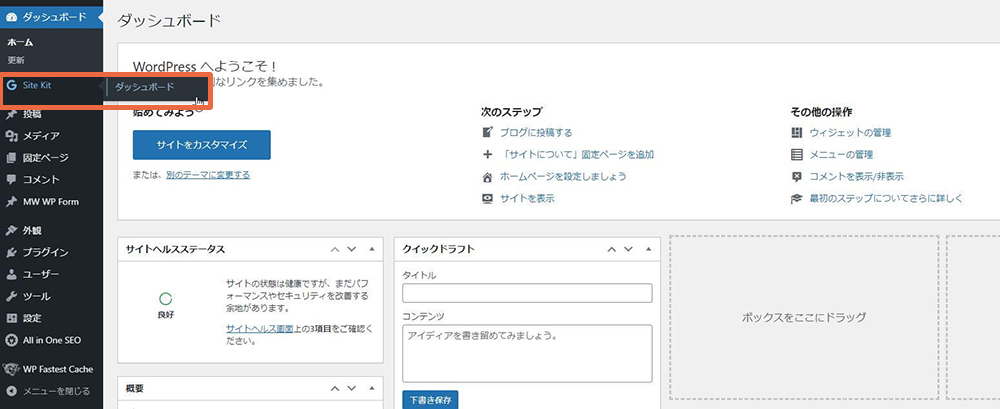Viewport: 1000px width, 409px height.
Task: Select 更新 submenu item
Action: 16,60
